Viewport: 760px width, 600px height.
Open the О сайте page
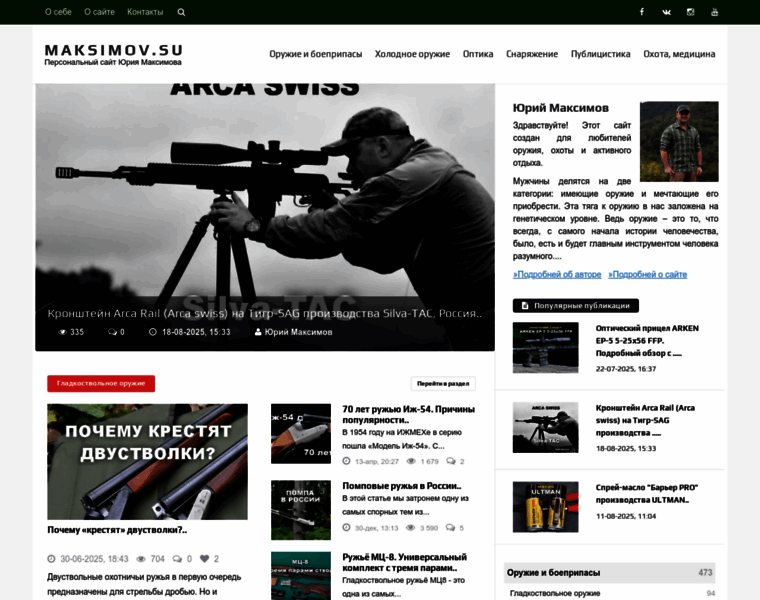tap(99, 12)
